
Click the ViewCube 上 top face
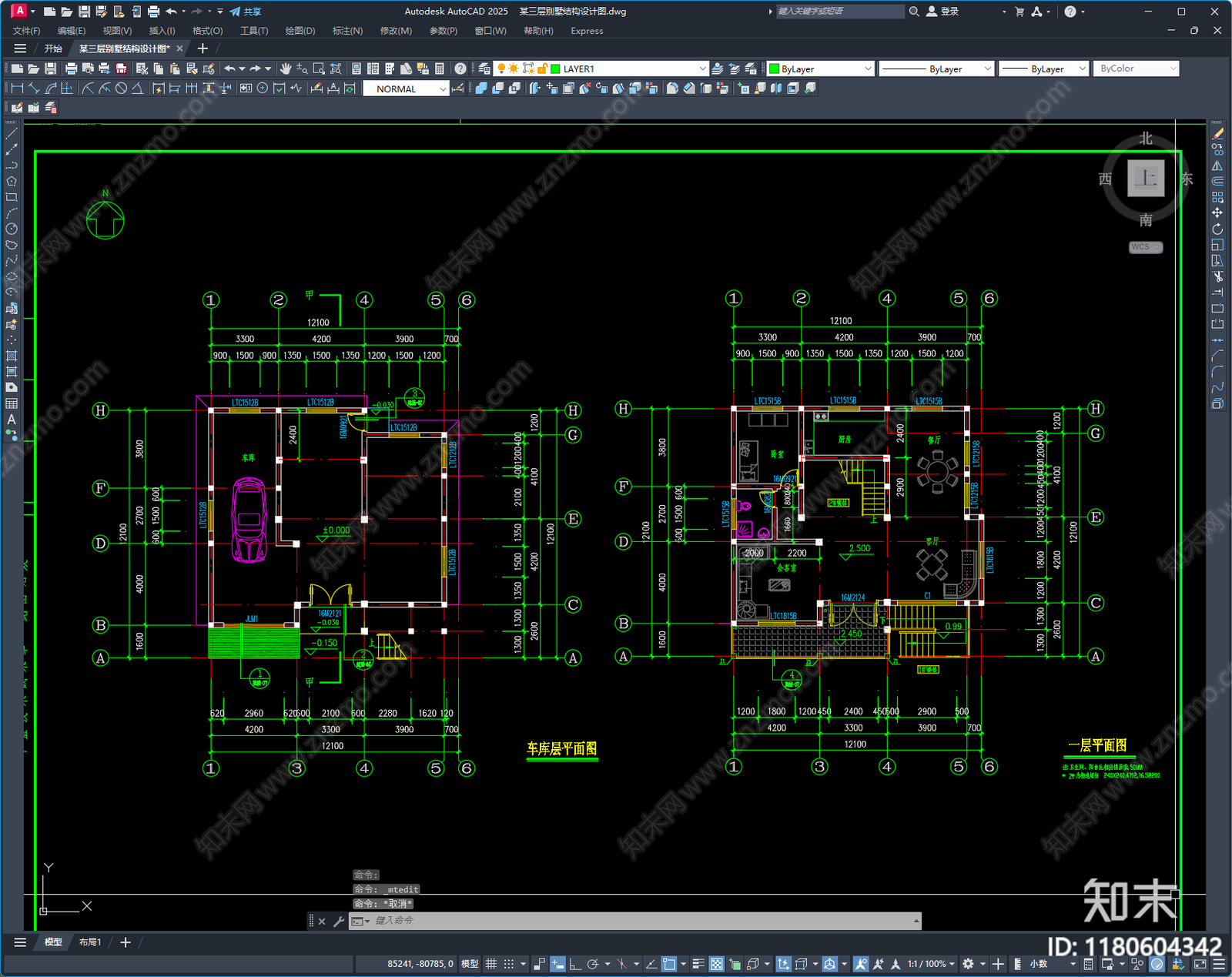[1146, 178]
